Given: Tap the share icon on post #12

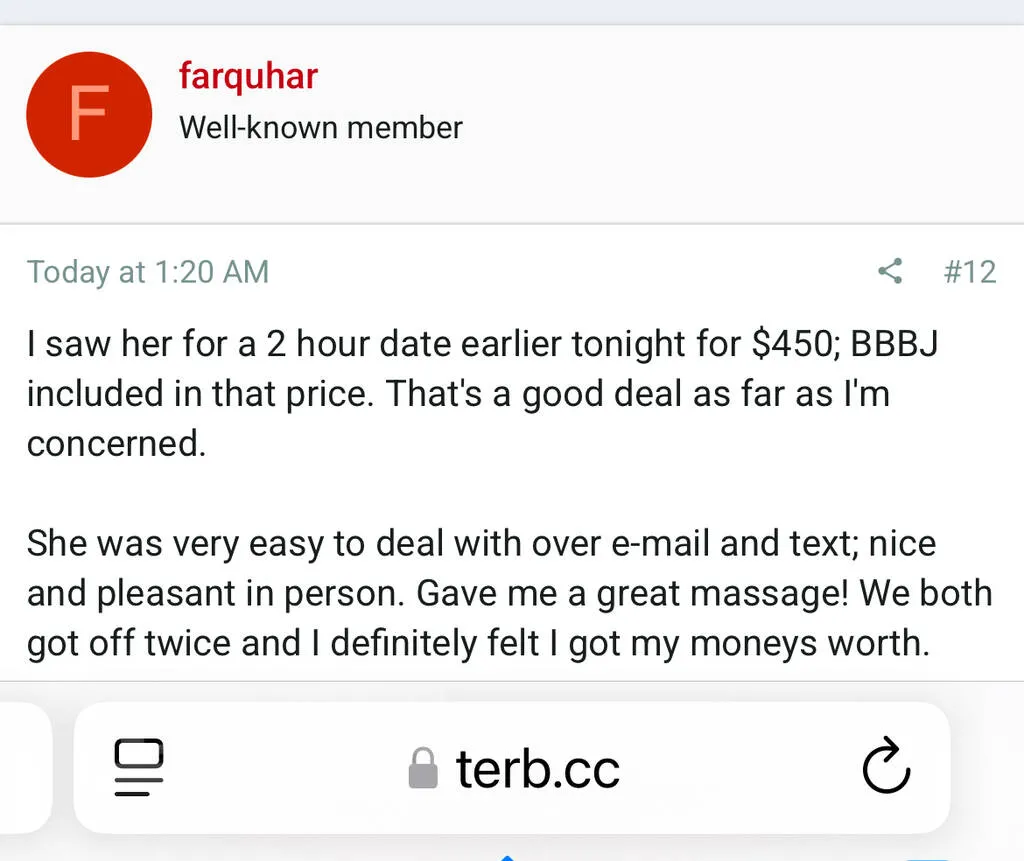Looking at the screenshot, I should pos(889,271).
